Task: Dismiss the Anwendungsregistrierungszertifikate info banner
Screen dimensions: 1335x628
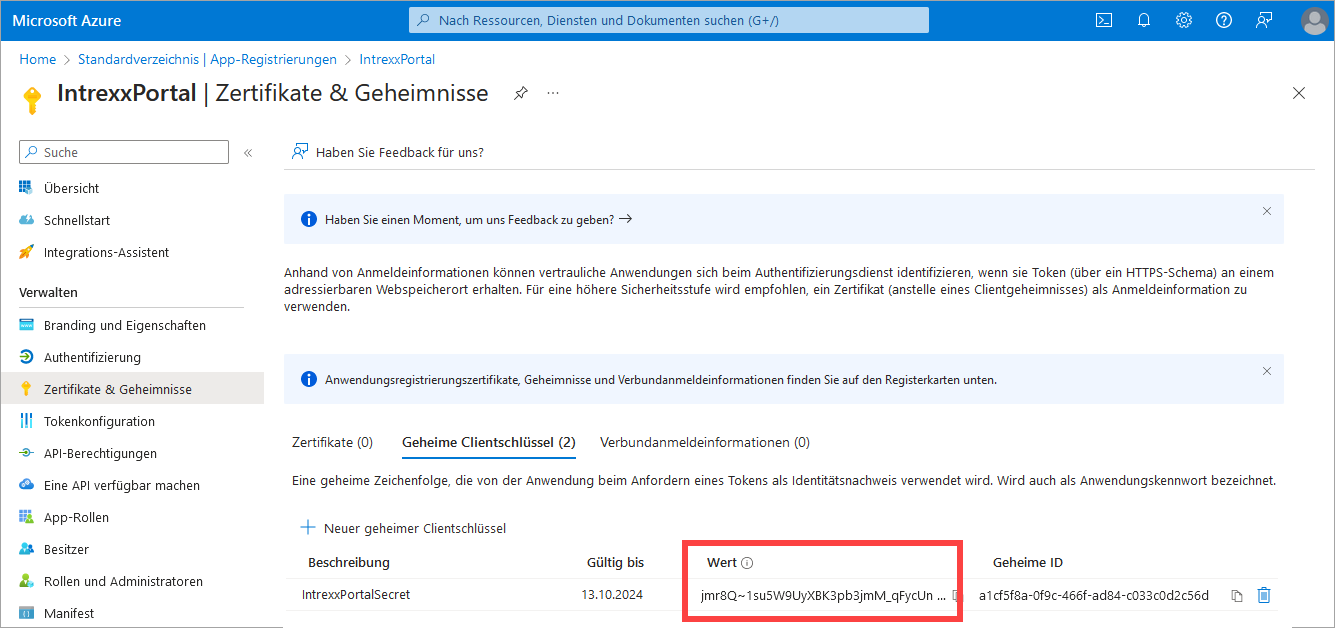Action: tap(1267, 371)
